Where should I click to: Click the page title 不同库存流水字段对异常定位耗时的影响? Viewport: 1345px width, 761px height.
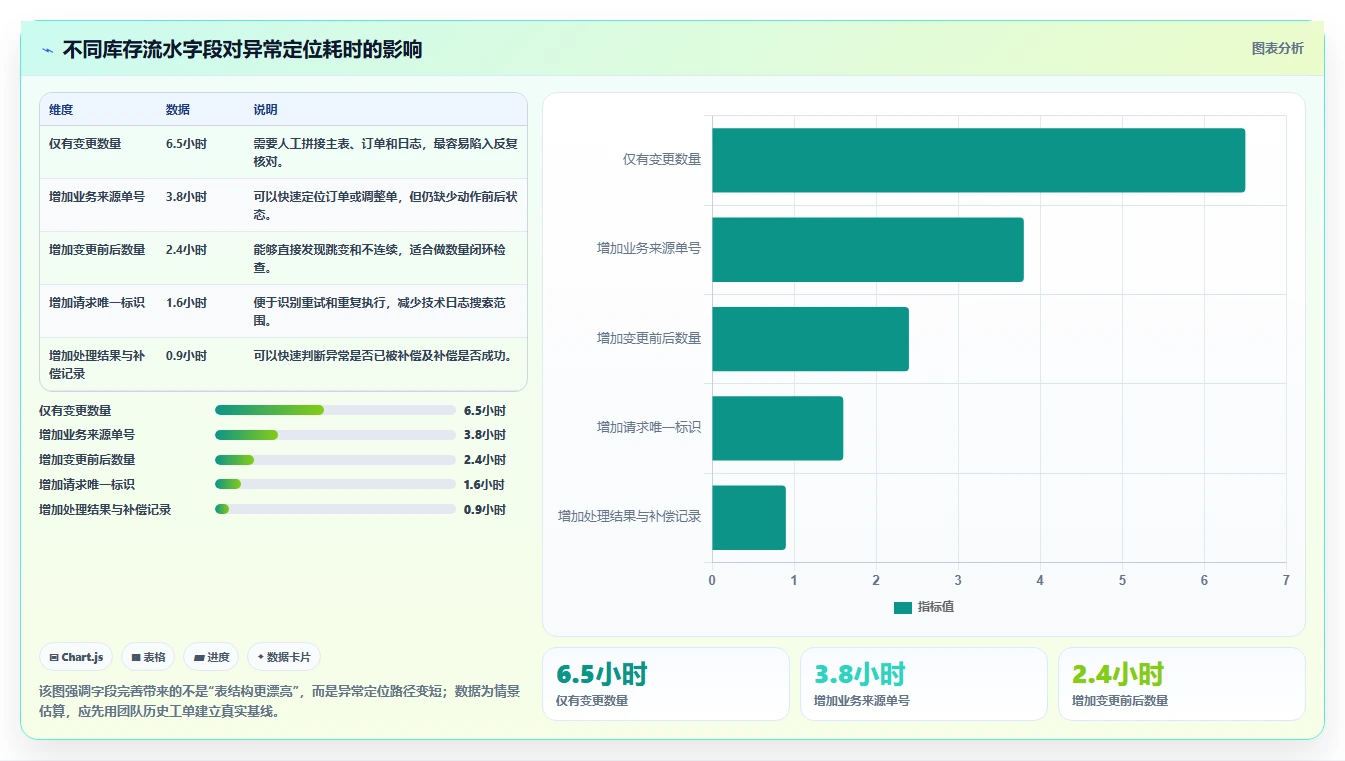click(x=242, y=49)
